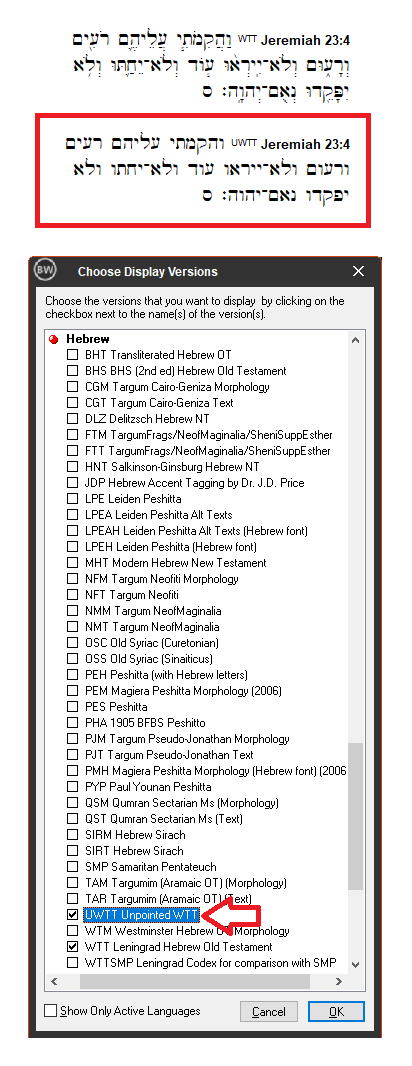The image size is (412, 1066).
Task: Select 'LPEH Leiden Peshitta (Hebrew font)' entry
Action: 171,547
